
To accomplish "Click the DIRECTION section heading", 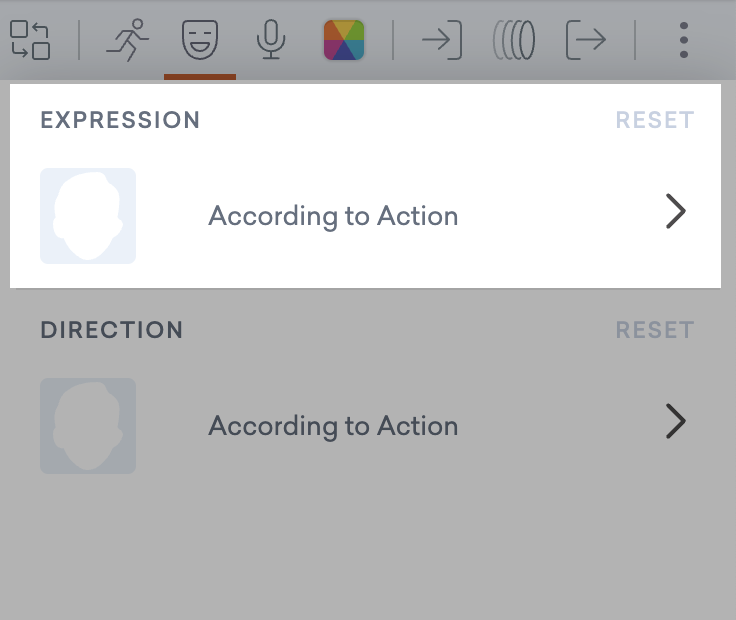I will tap(112, 330).
